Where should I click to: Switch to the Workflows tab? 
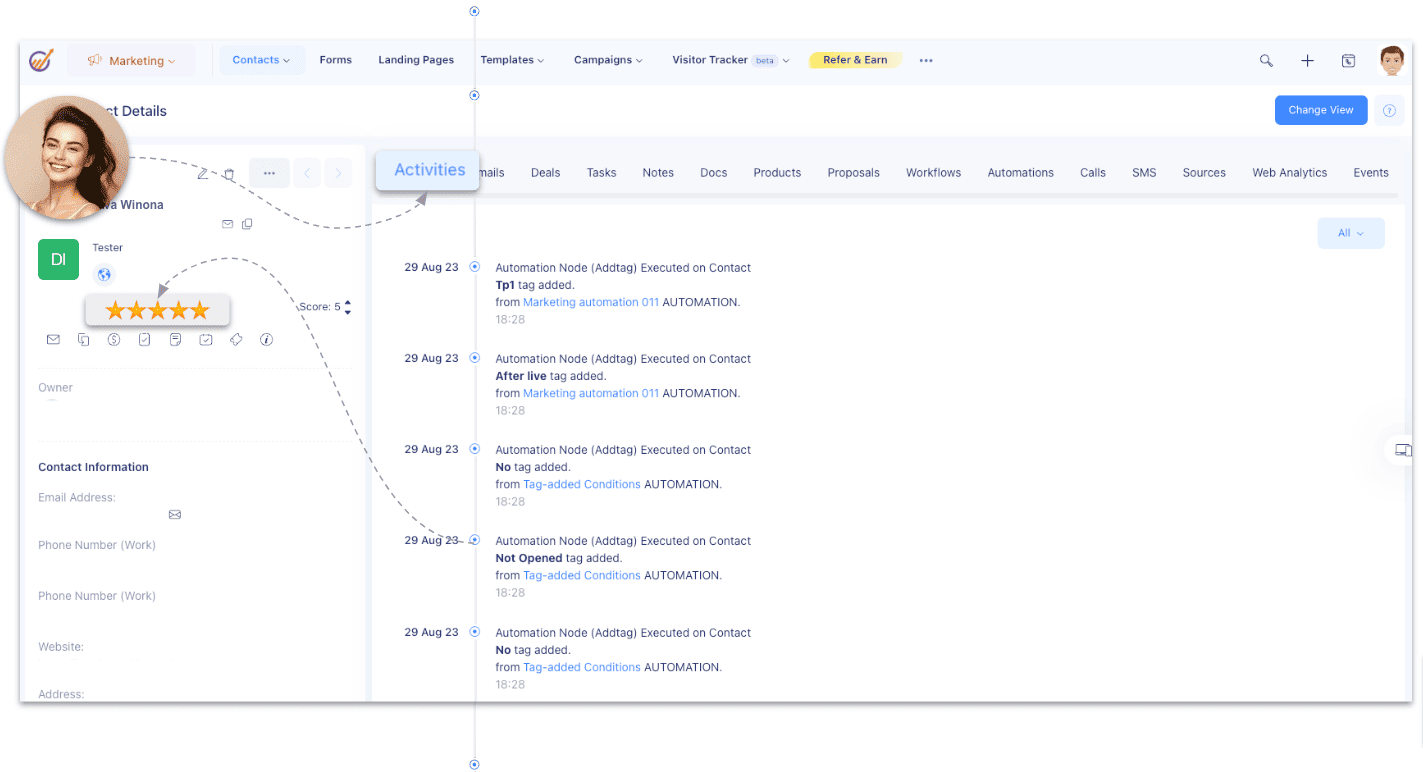[x=932, y=172]
